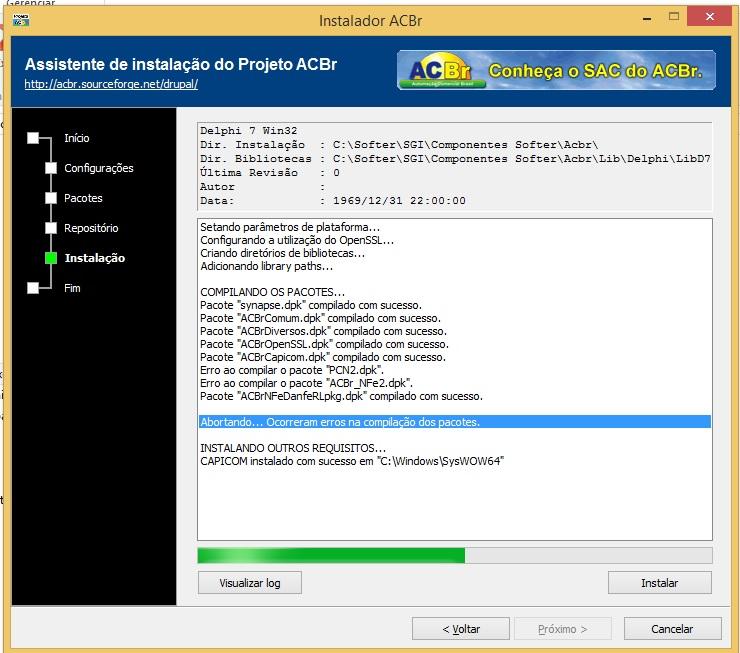Select the Configurações step marker
Viewport: 740px width, 653px height.
51,168
